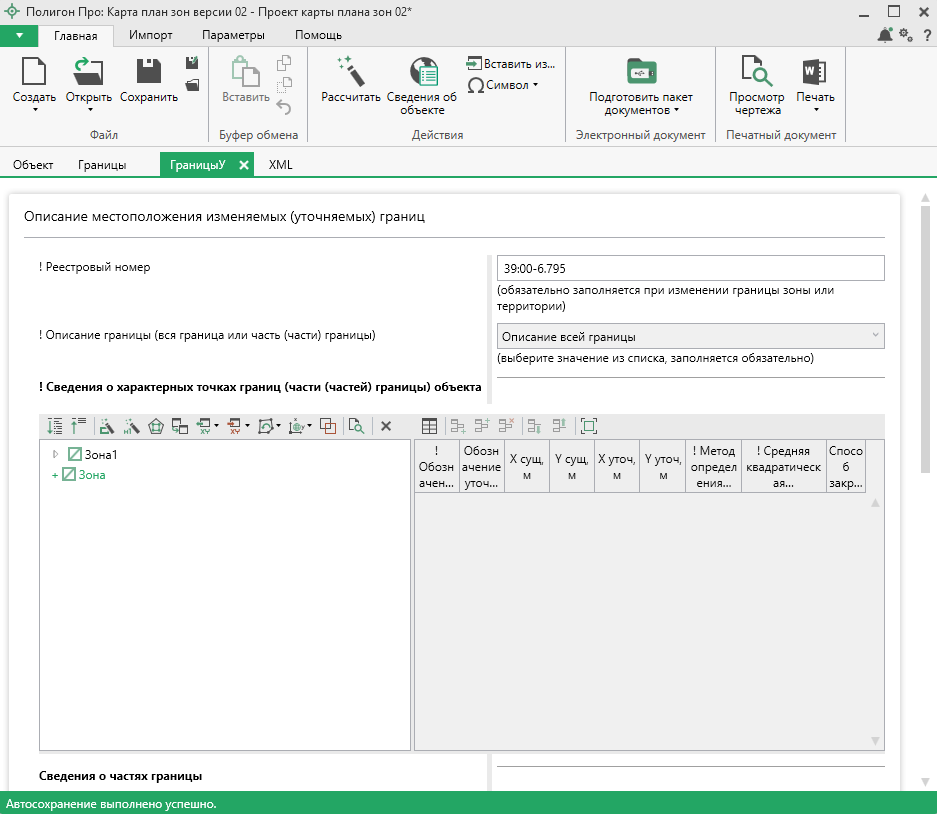Click the Сохранить floppy disk icon

(149, 72)
